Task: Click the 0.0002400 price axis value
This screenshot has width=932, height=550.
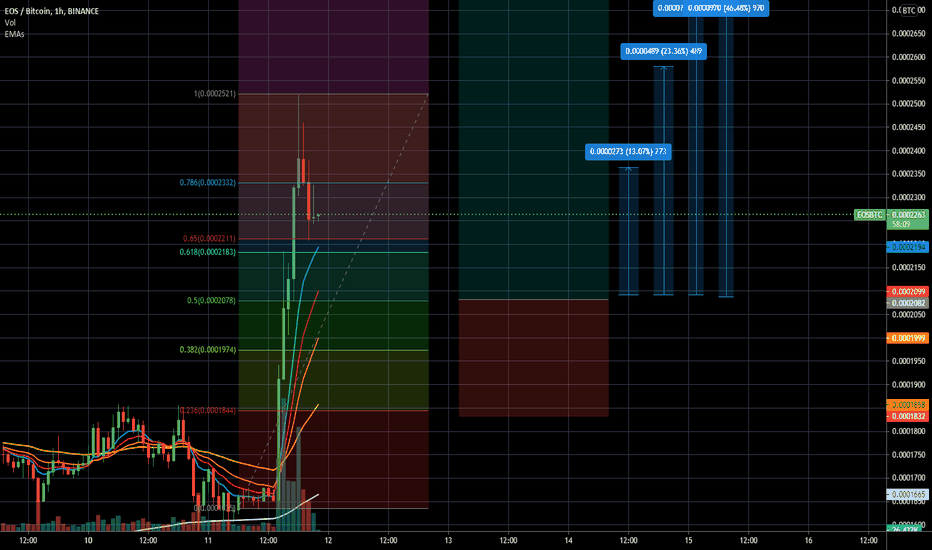Action: (x=908, y=150)
